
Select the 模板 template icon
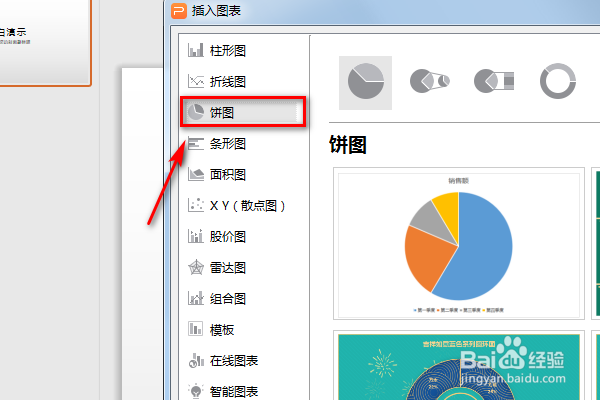click(x=196, y=329)
